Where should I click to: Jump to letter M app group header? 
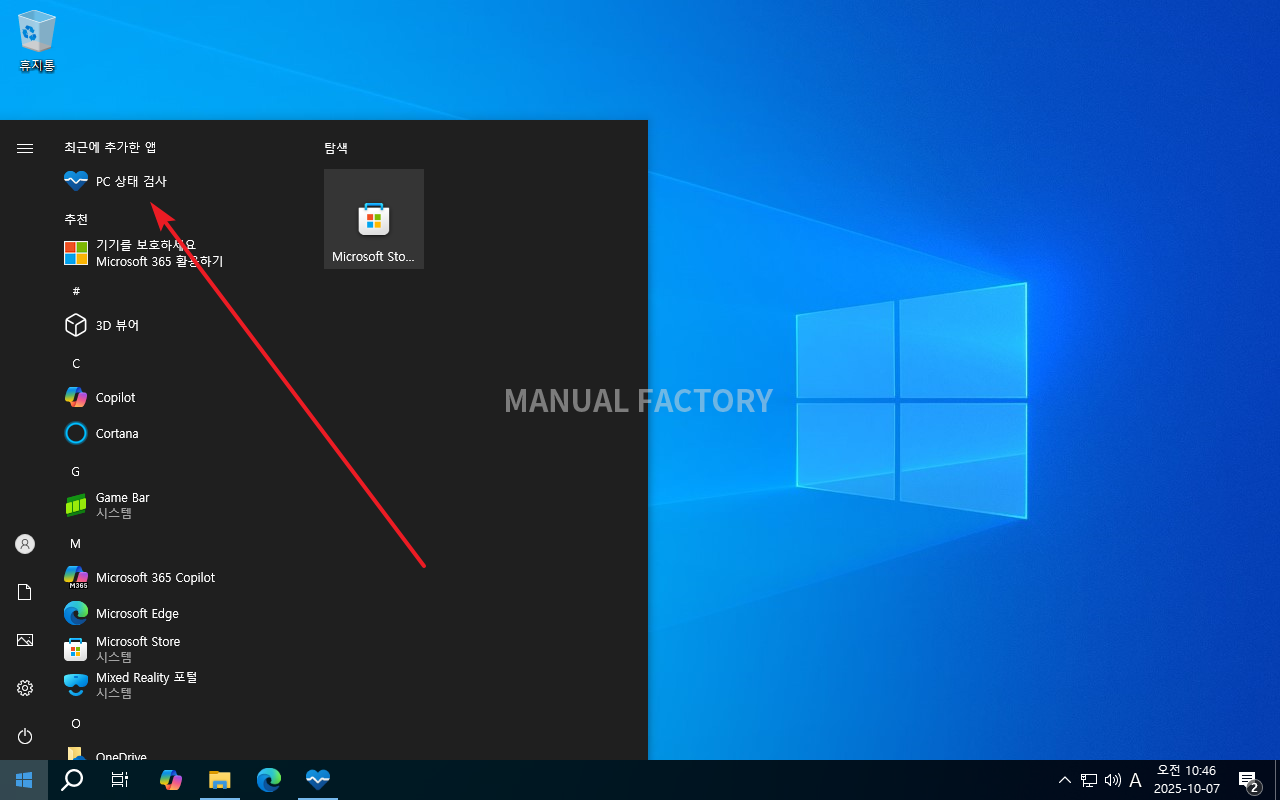tap(75, 543)
